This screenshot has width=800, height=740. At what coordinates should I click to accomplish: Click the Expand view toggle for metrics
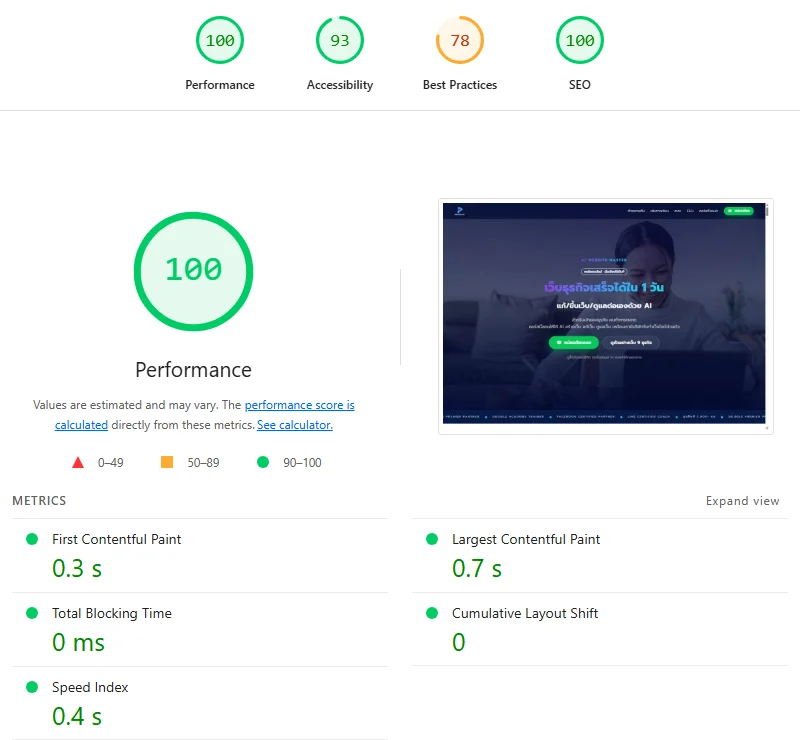point(742,501)
